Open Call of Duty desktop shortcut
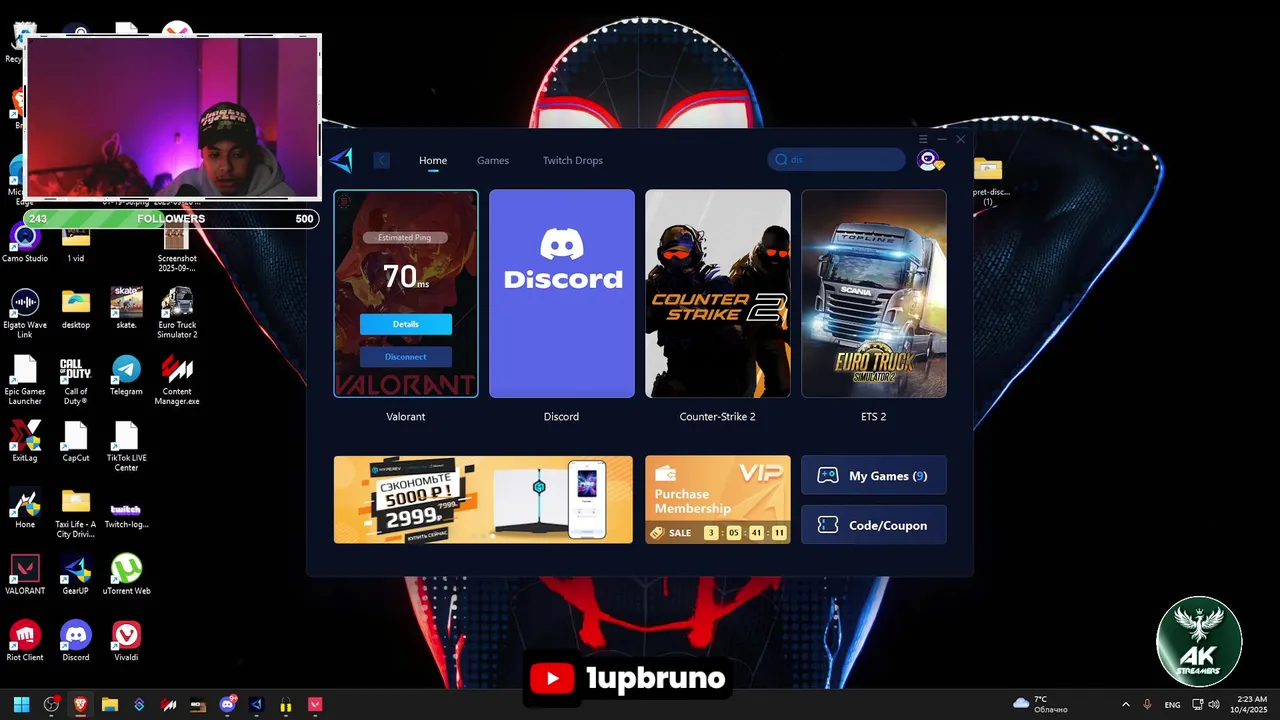This screenshot has height=720, width=1280. coord(76,380)
